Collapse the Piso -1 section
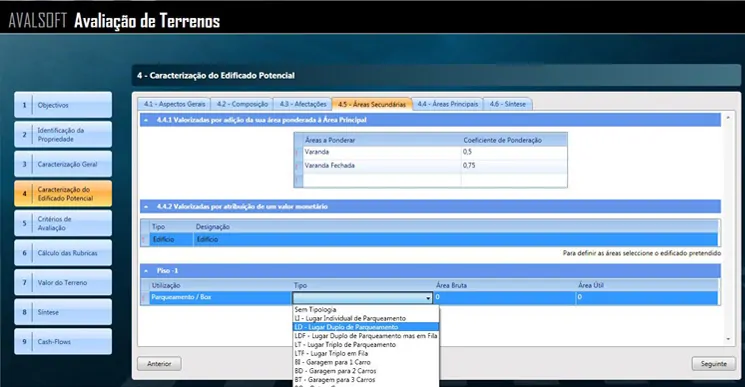 point(146,271)
